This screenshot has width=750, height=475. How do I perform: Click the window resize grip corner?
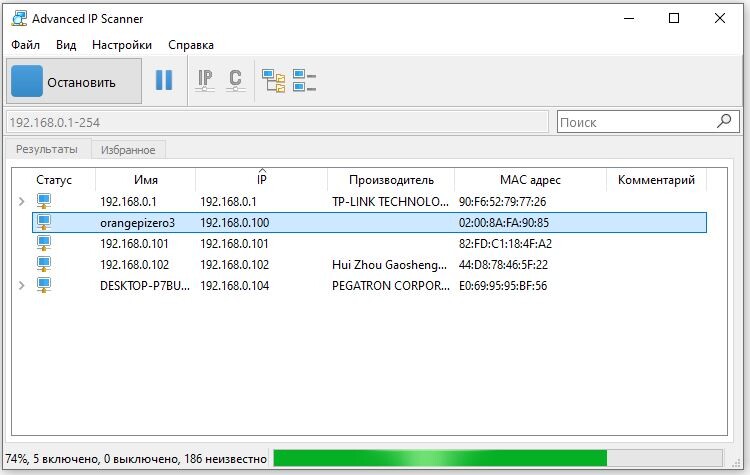737,463
